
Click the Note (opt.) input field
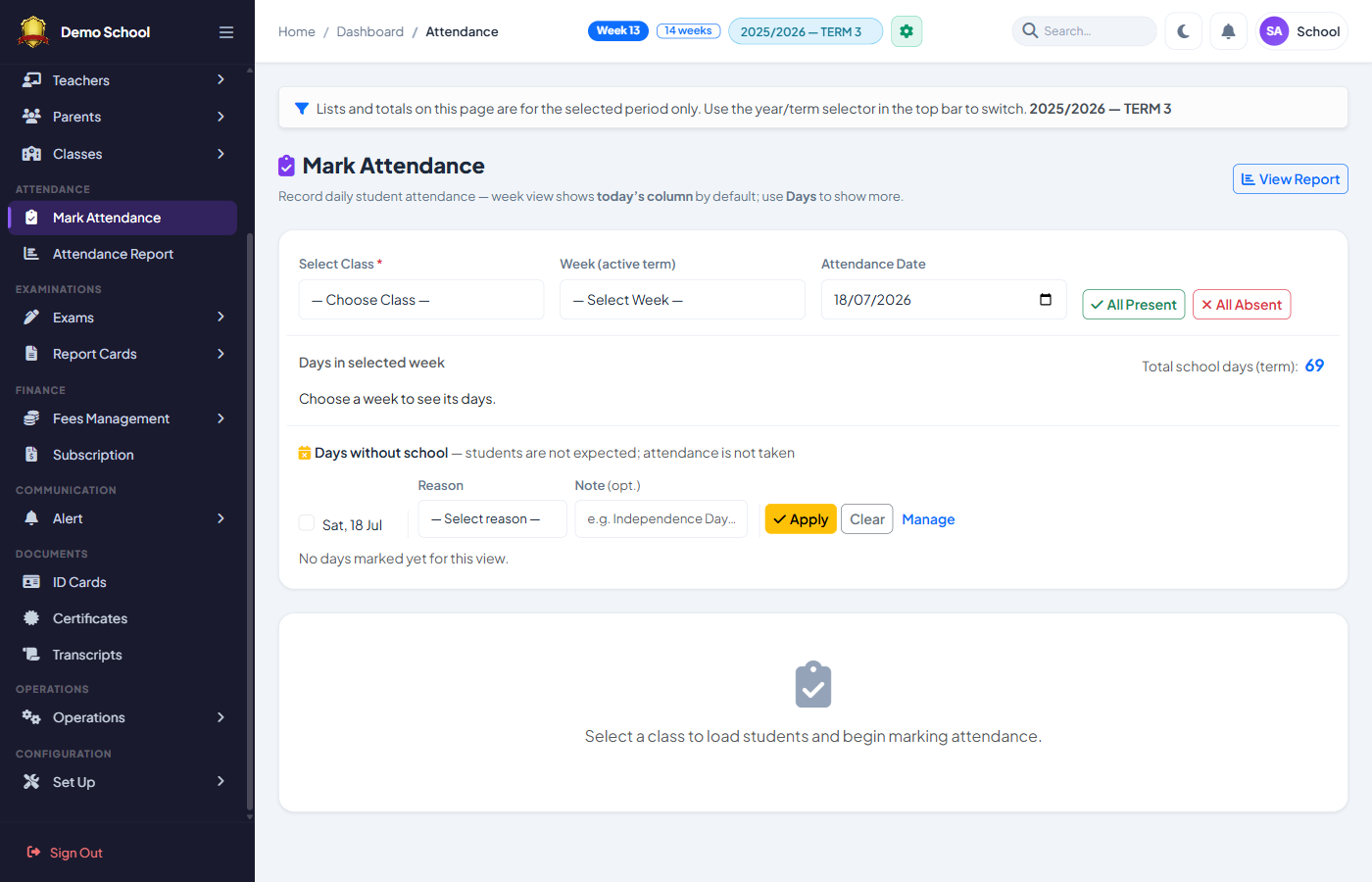coord(661,519)
